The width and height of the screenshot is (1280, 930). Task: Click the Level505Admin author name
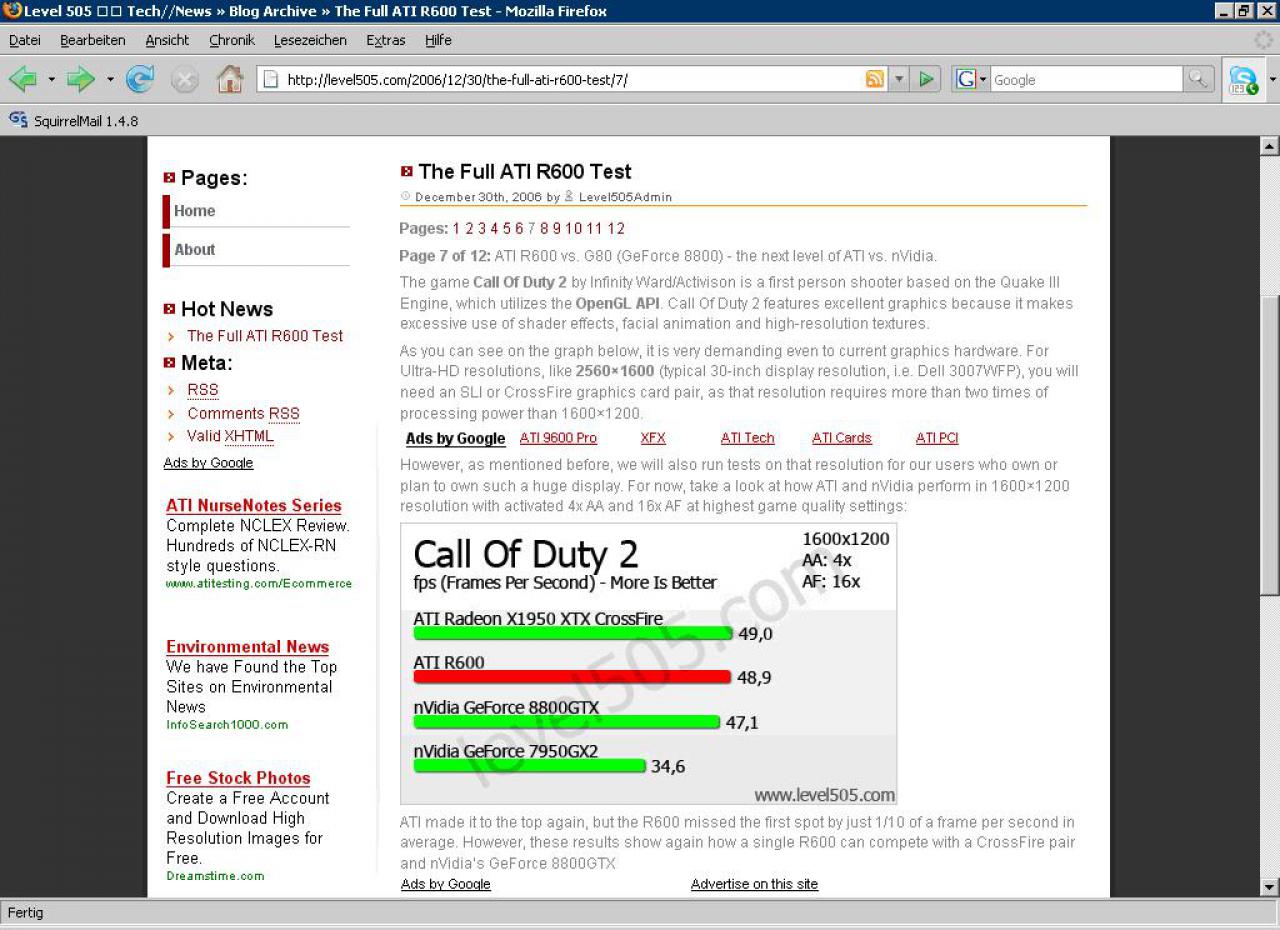[x=625, y=197]
